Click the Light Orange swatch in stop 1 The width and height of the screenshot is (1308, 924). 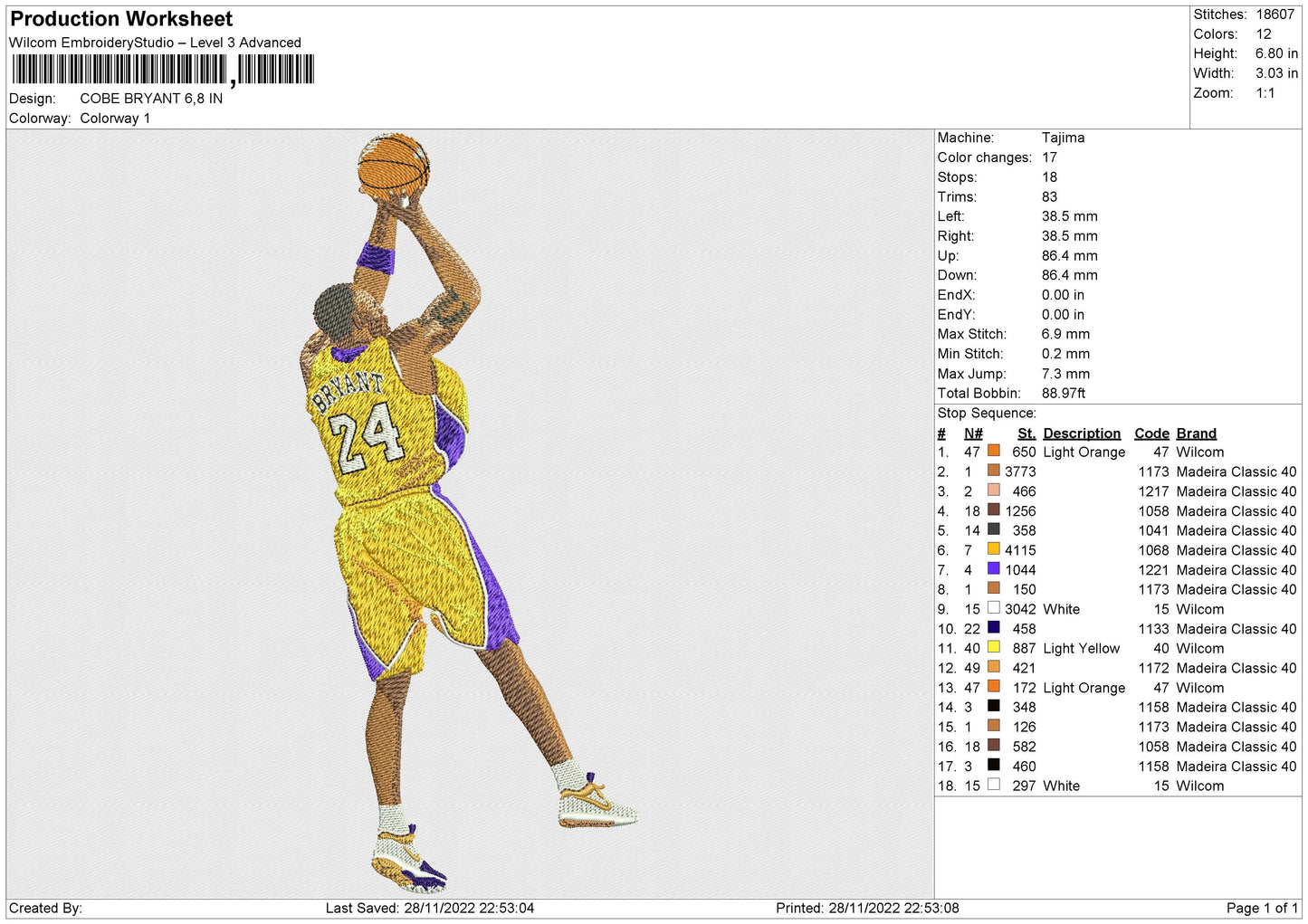(993, 451)
